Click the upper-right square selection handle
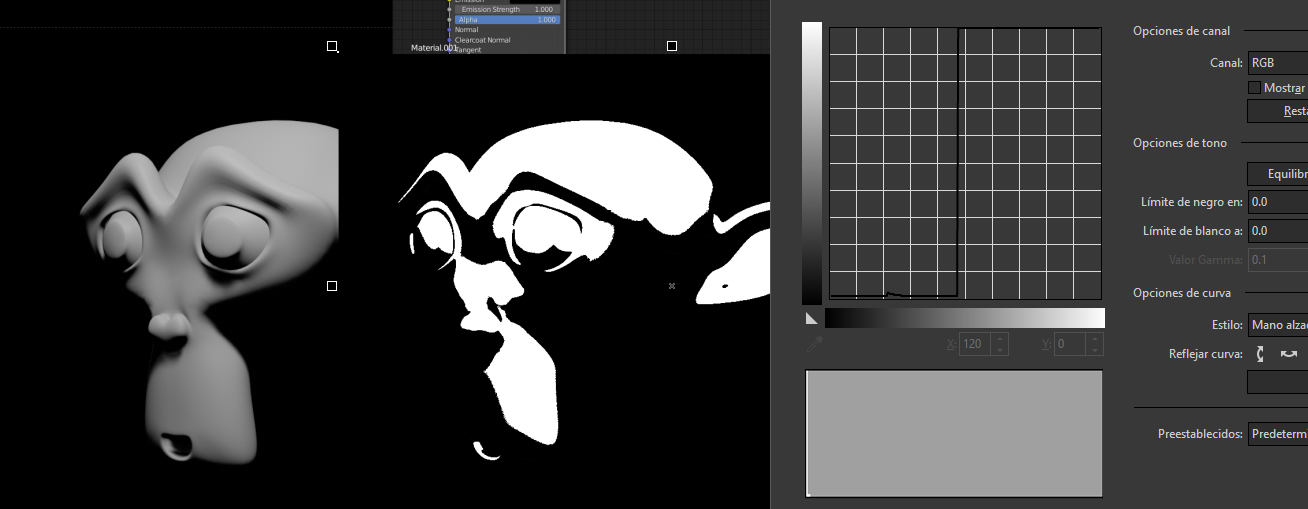The height and width of the screenshot is (509, 1308). [x=672, y=46]
